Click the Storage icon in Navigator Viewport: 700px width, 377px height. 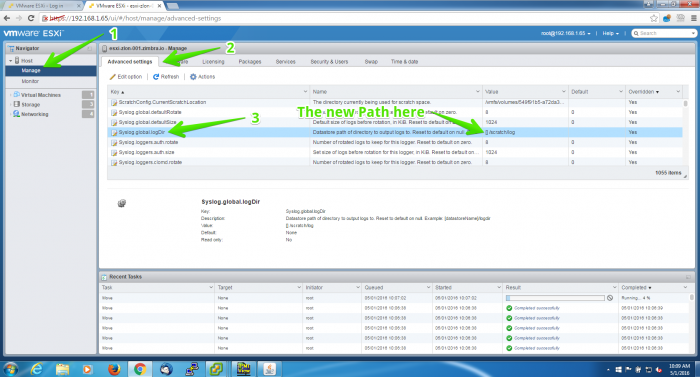click(17, 104)
